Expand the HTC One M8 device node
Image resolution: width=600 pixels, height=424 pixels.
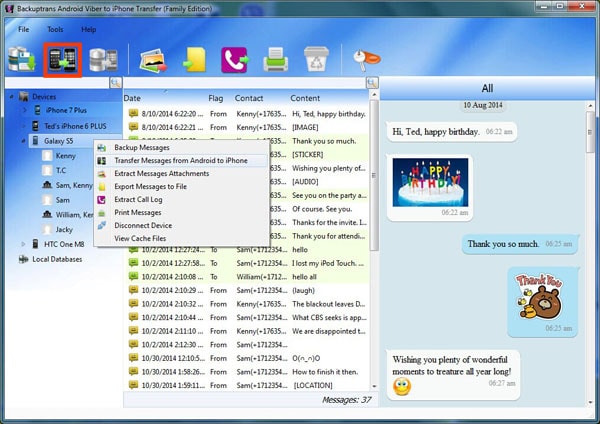[x=24, y=244]
